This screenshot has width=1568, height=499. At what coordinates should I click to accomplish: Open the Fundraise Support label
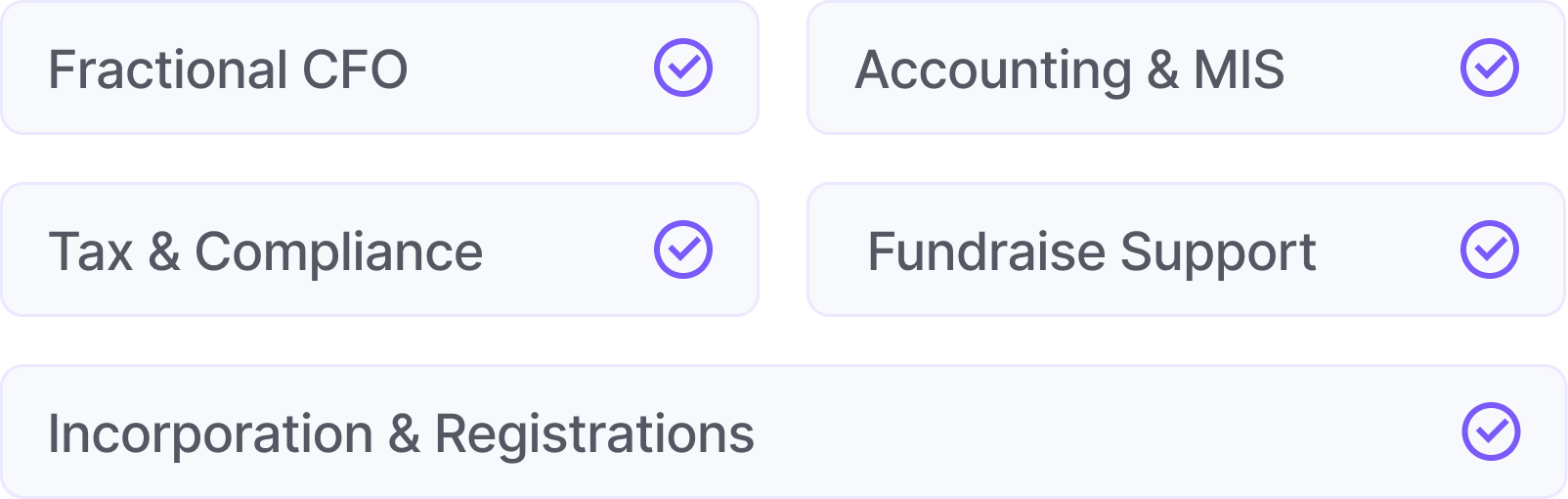(x=1091, y=251)
